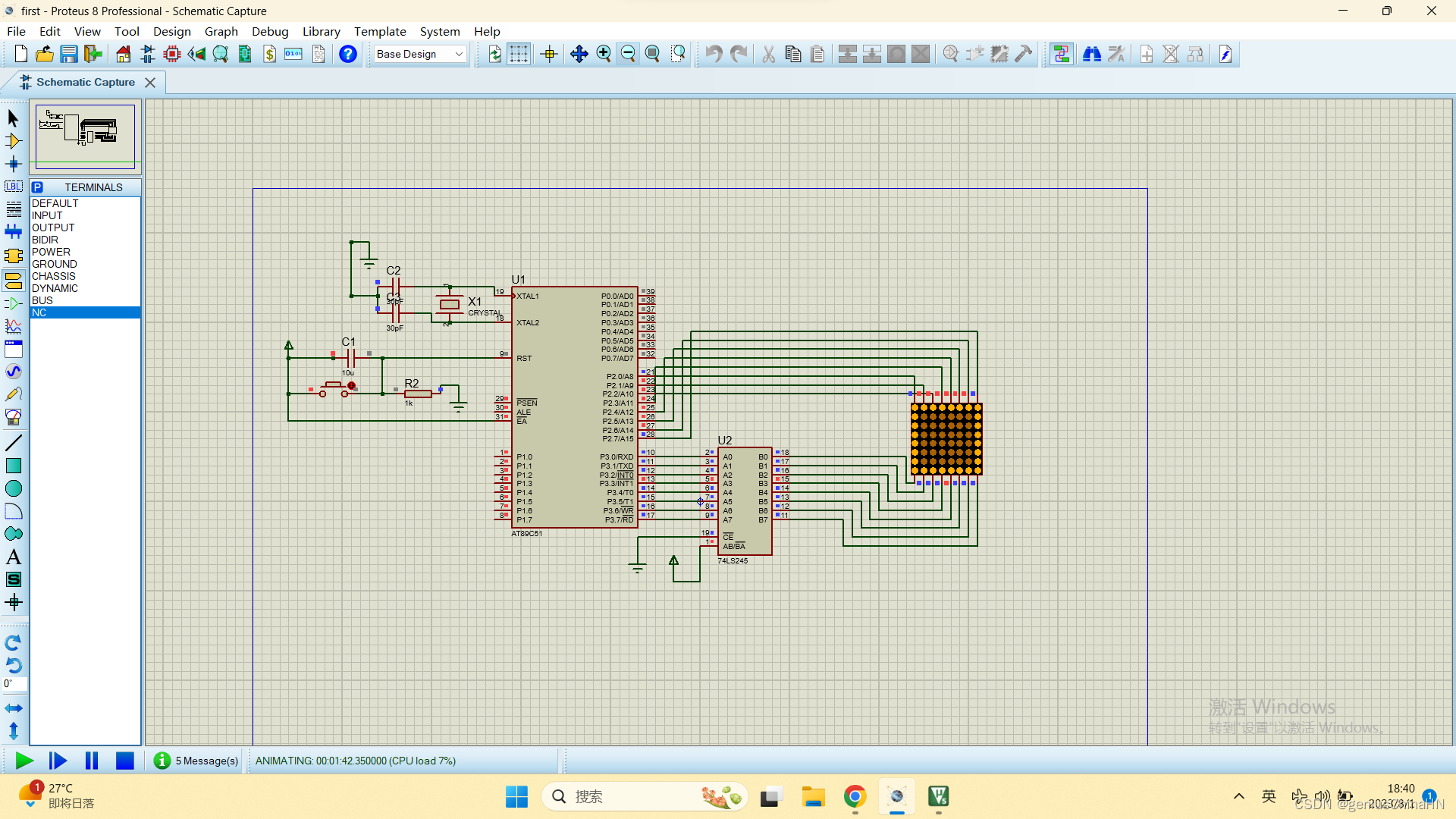Click the Zoom In icon
The width and height of the screenshot is (1456, 819).
(602, 54)
